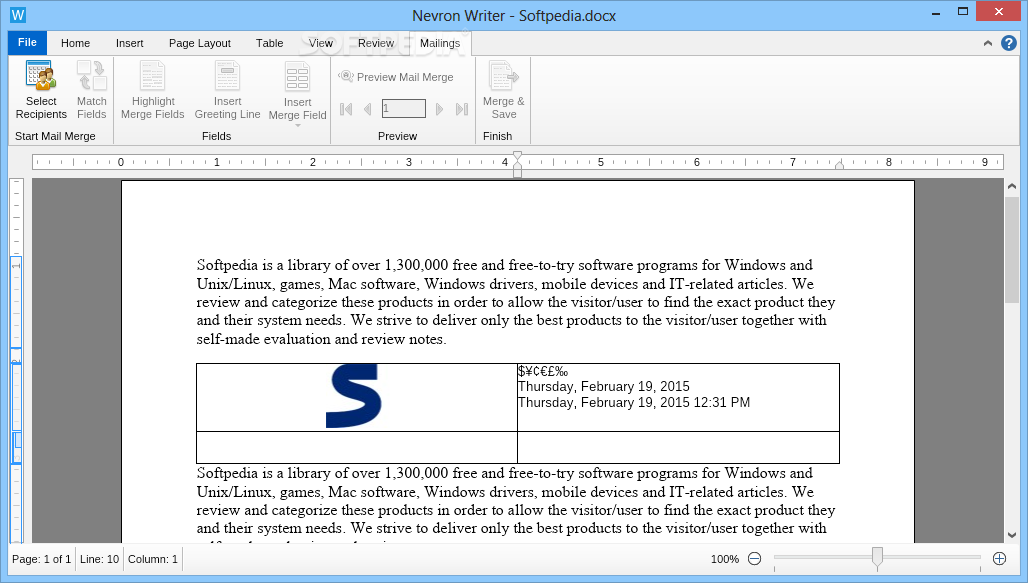Go to next mail merge record
Viewport: 1028px width, 583px height.
coord(439,109)
